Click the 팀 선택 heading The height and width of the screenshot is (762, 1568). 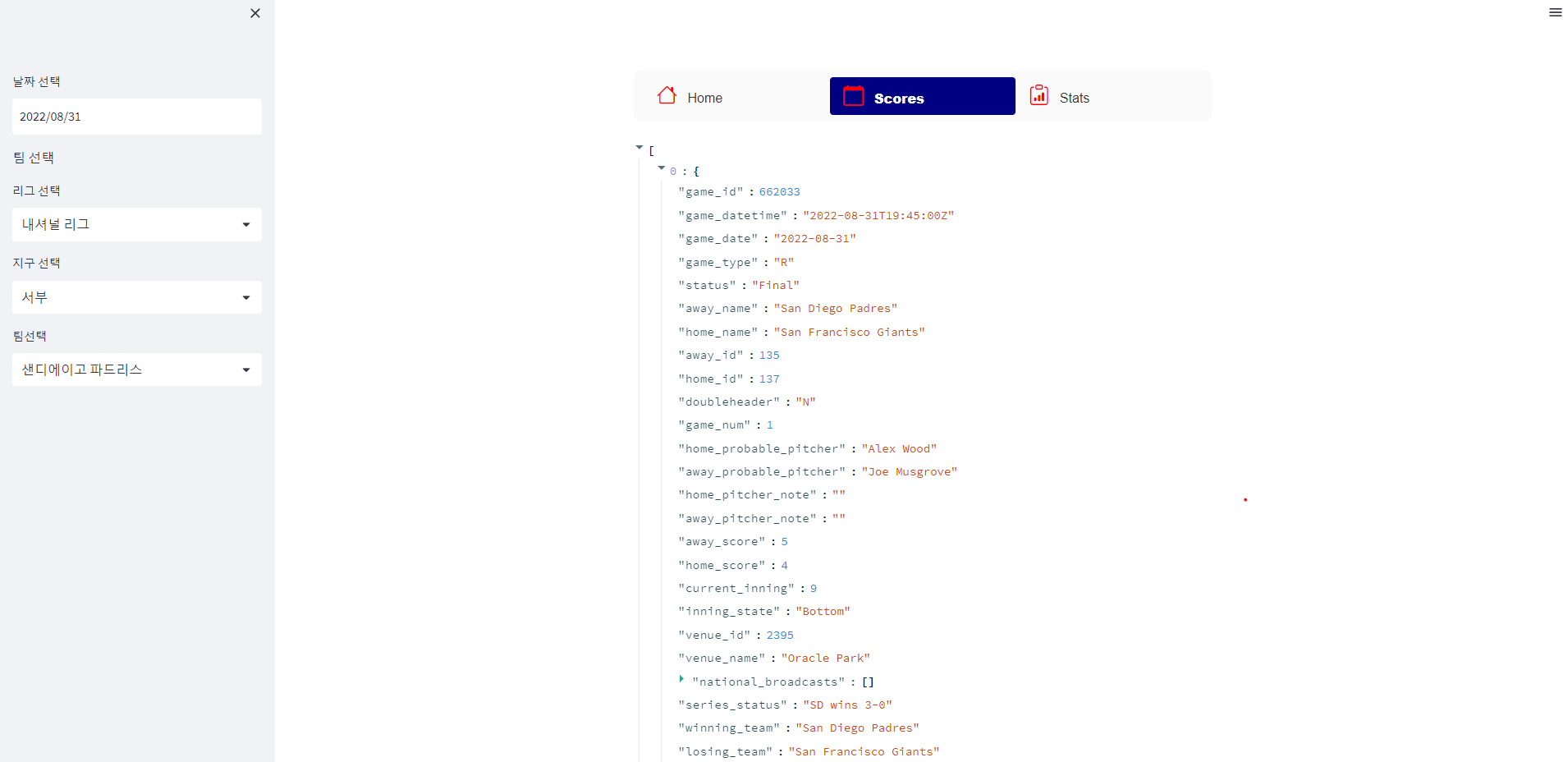pos(34,158)
